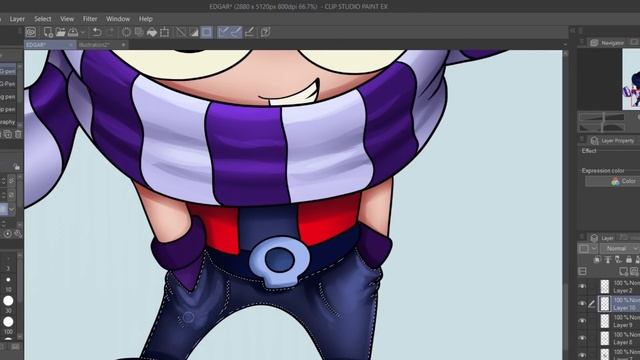Toggle Show selection border
640x360 pixels.
tap(207, 32)
